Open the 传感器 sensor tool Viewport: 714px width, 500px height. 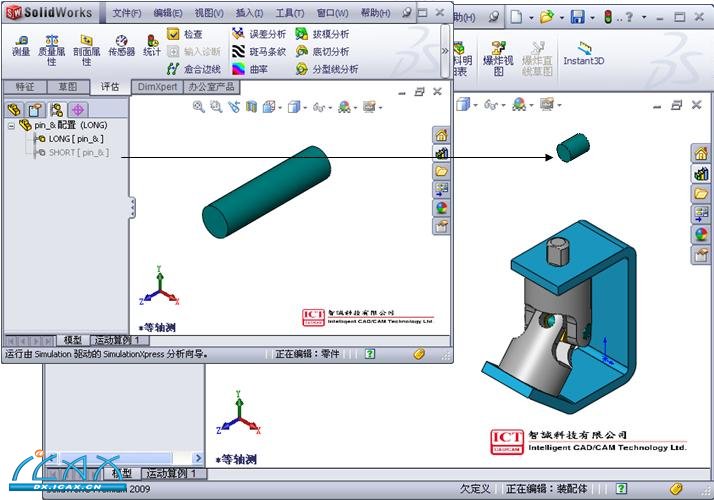coord(122,46)
